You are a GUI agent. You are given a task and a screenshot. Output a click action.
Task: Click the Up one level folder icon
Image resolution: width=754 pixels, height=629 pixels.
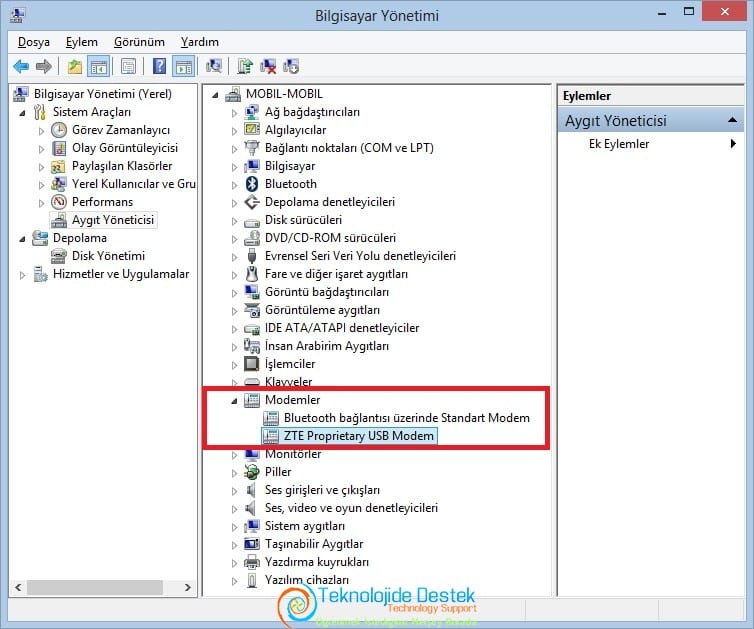click(x=75, y=66)
